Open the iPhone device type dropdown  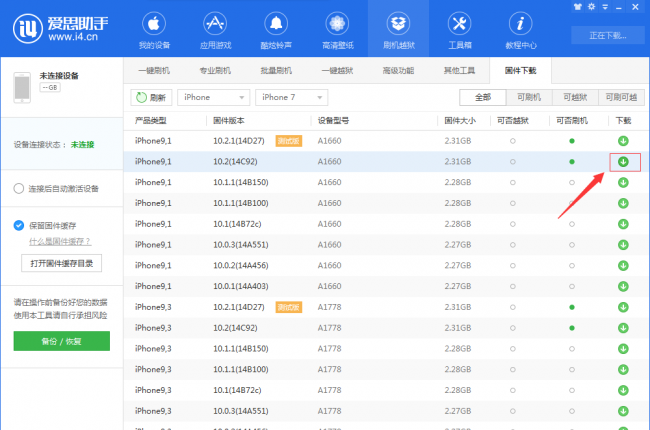pyautogui.click(x=213, y=97)
